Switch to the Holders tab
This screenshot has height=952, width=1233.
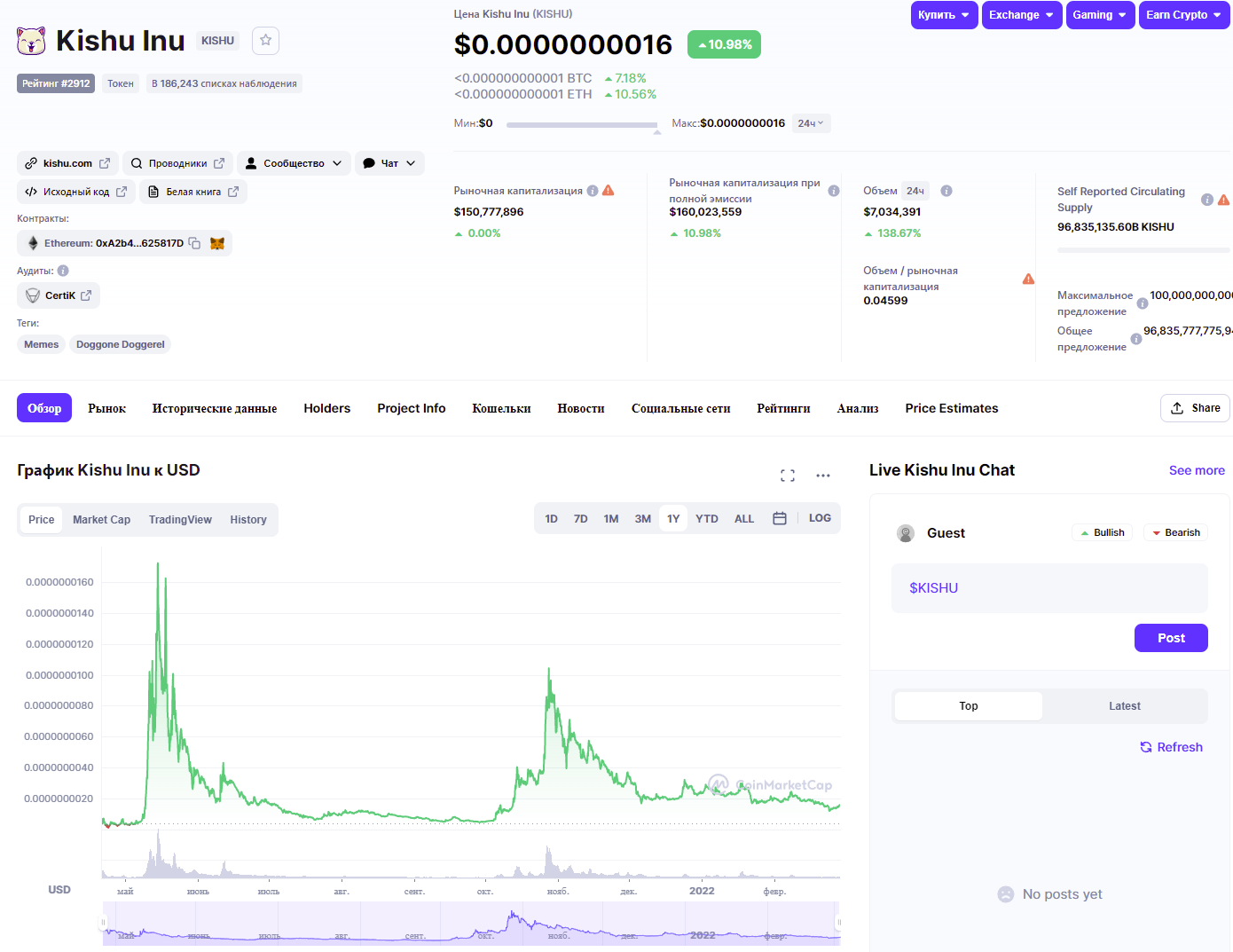coord(327,408)
